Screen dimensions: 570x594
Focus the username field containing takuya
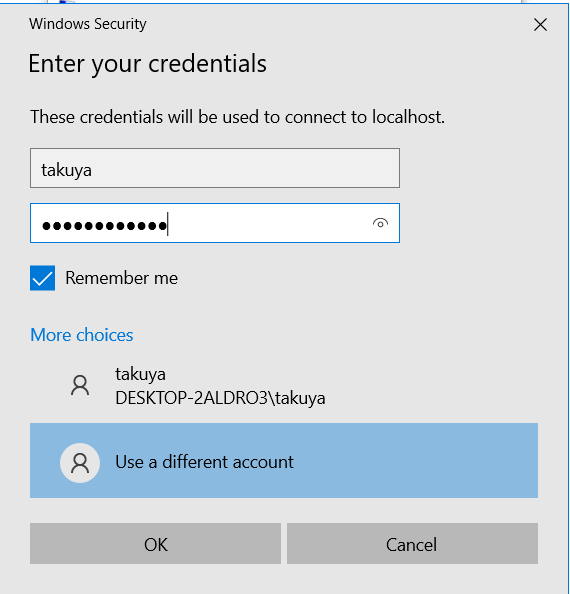tap(215, 168)
